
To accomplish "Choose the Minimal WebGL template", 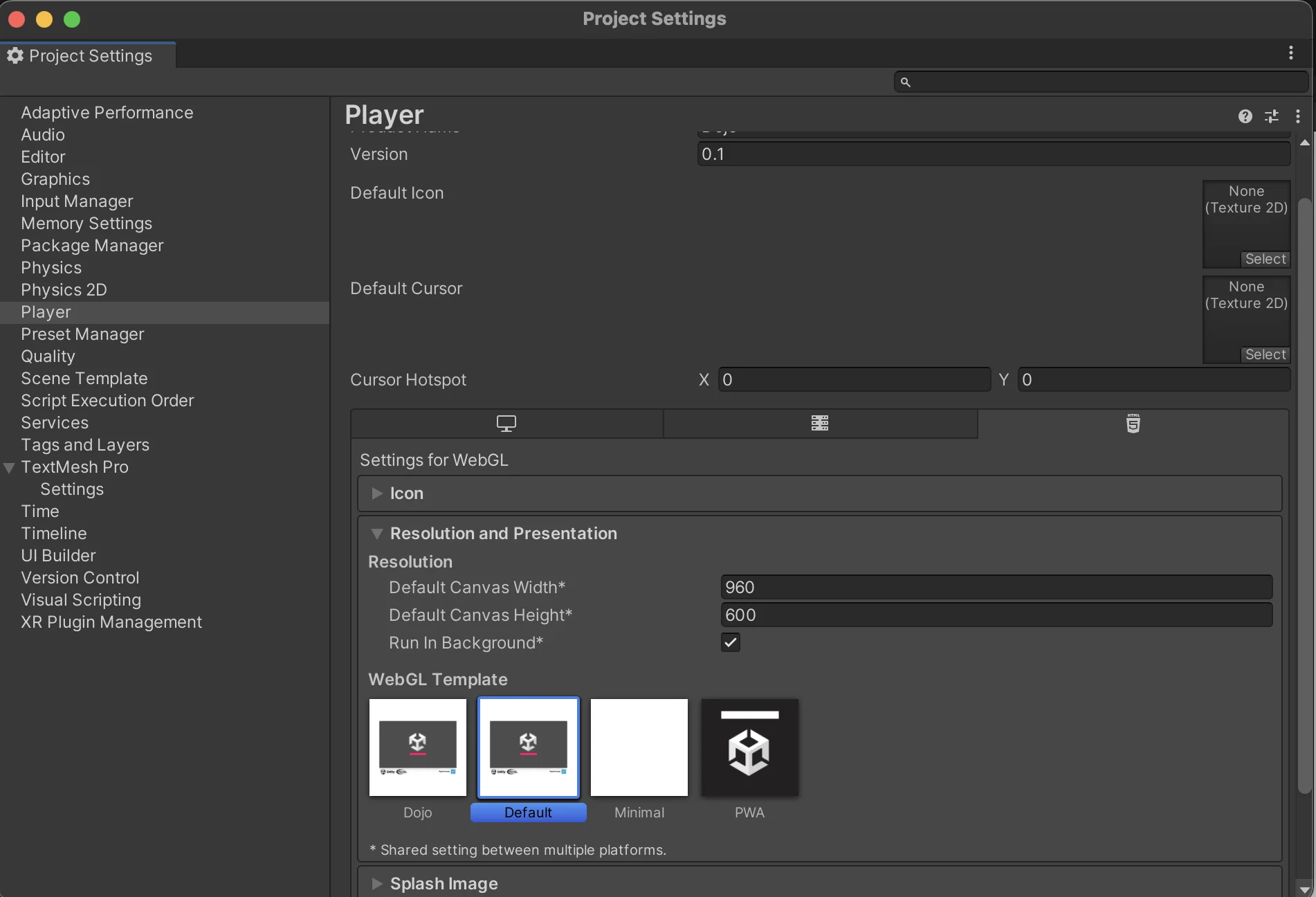I will pos(639,748).
